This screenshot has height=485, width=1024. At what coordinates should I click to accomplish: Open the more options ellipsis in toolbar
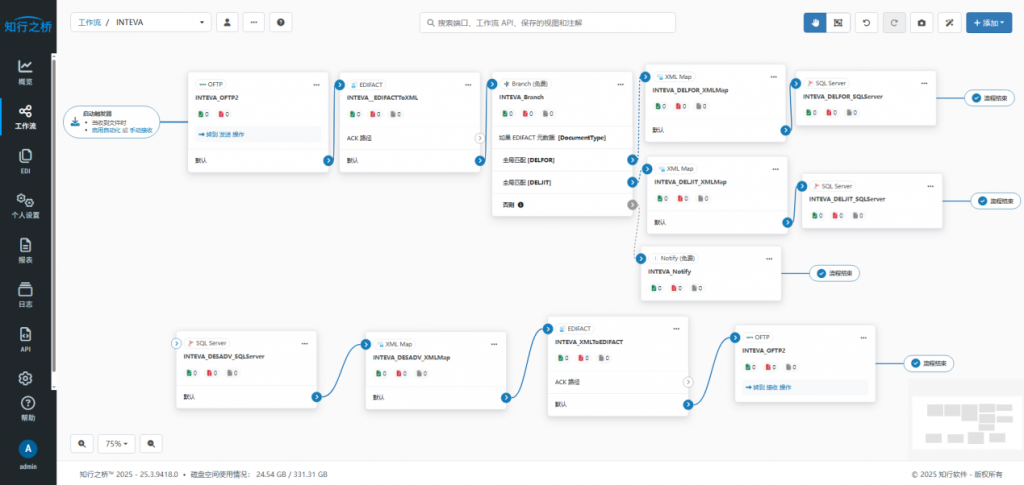coord(254,22)
